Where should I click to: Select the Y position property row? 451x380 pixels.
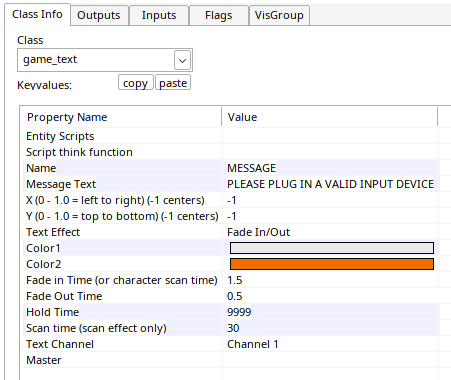click(230, 216)
